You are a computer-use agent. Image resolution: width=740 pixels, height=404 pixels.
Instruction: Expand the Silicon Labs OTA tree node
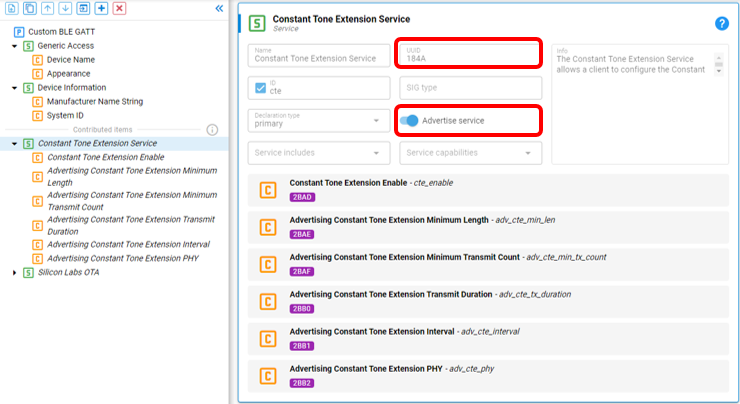coord(15,272)
